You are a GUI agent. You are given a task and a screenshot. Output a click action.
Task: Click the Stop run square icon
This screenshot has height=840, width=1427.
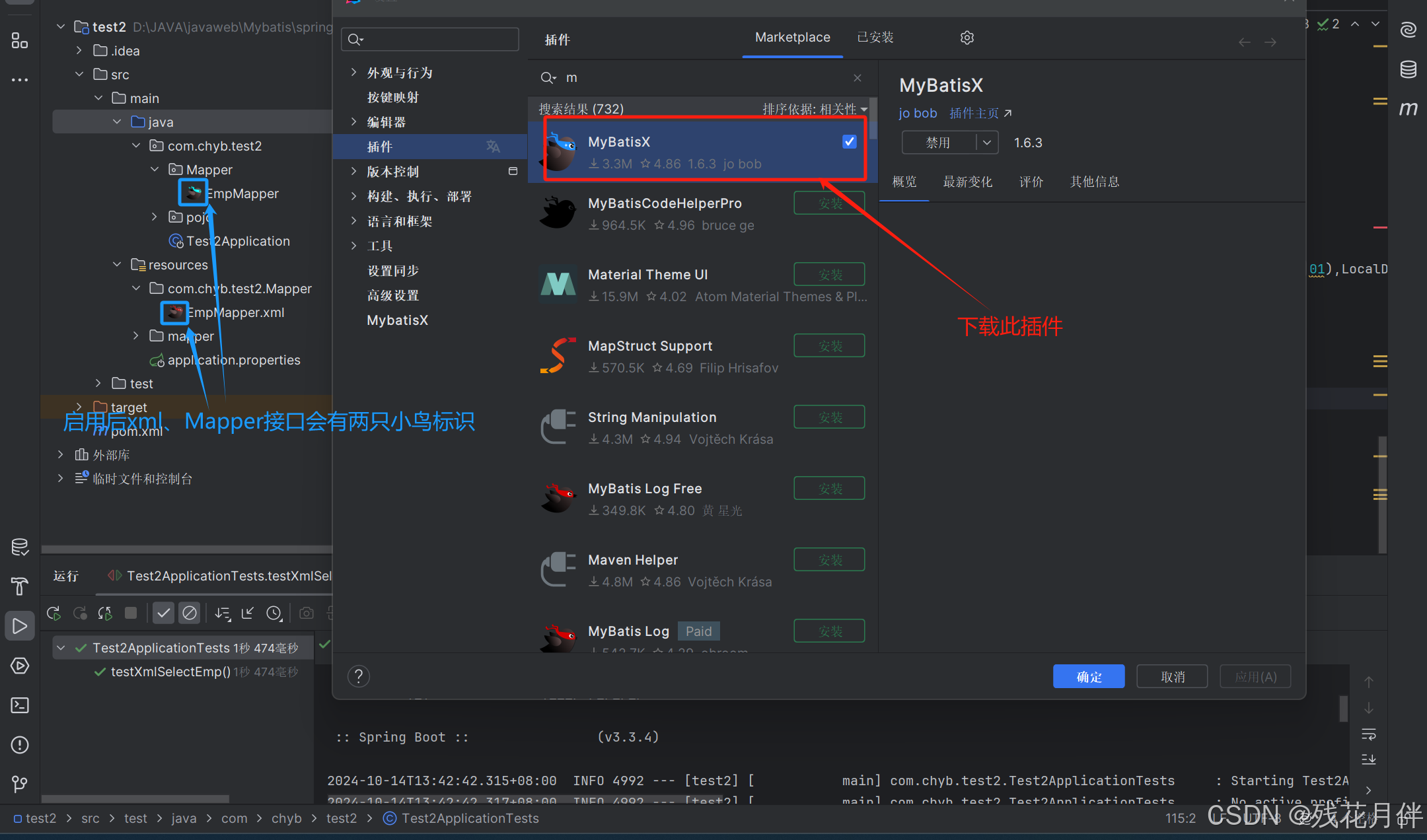click(131, 613)
